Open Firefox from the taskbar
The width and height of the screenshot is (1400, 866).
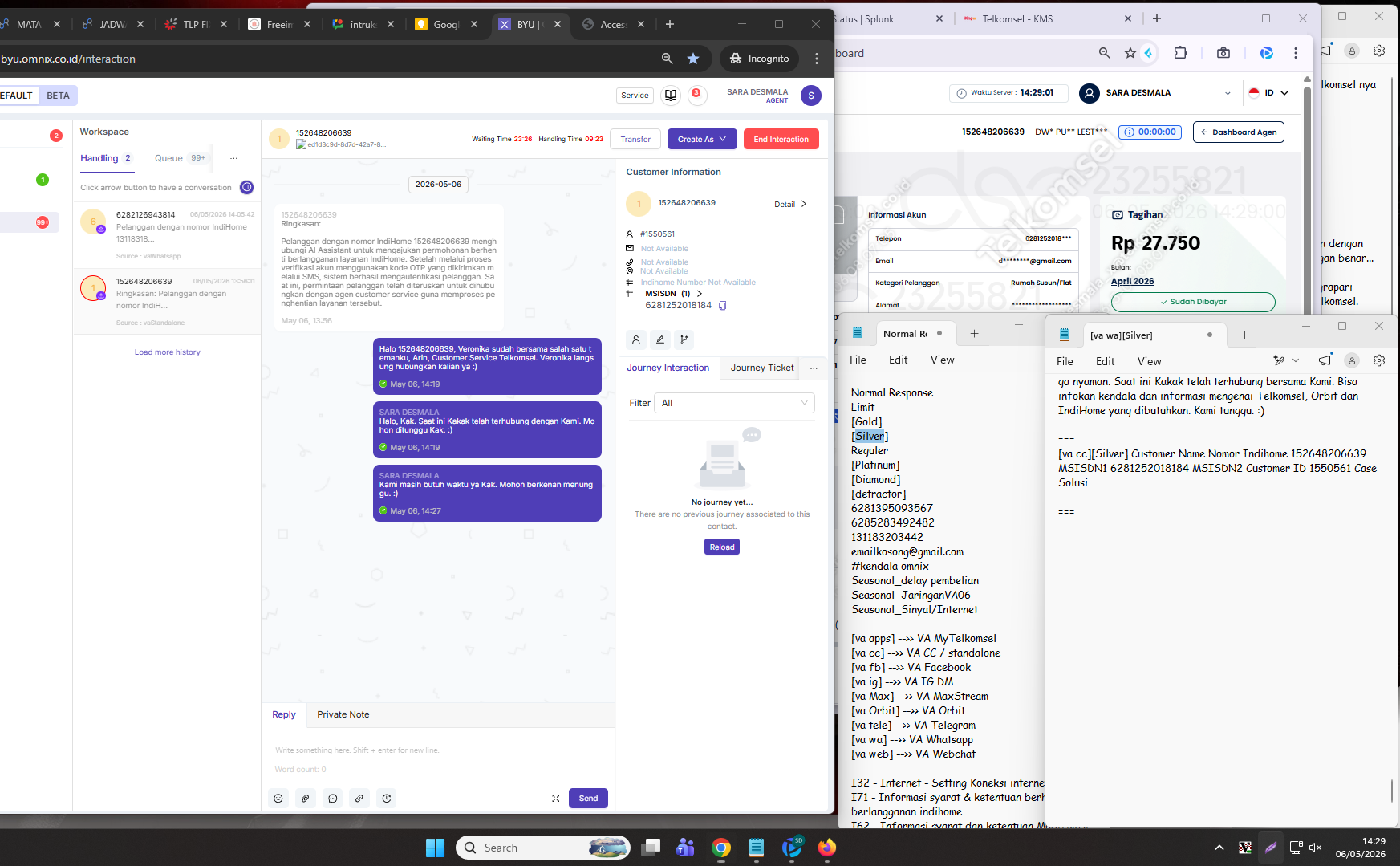click(x=827, y=848)
